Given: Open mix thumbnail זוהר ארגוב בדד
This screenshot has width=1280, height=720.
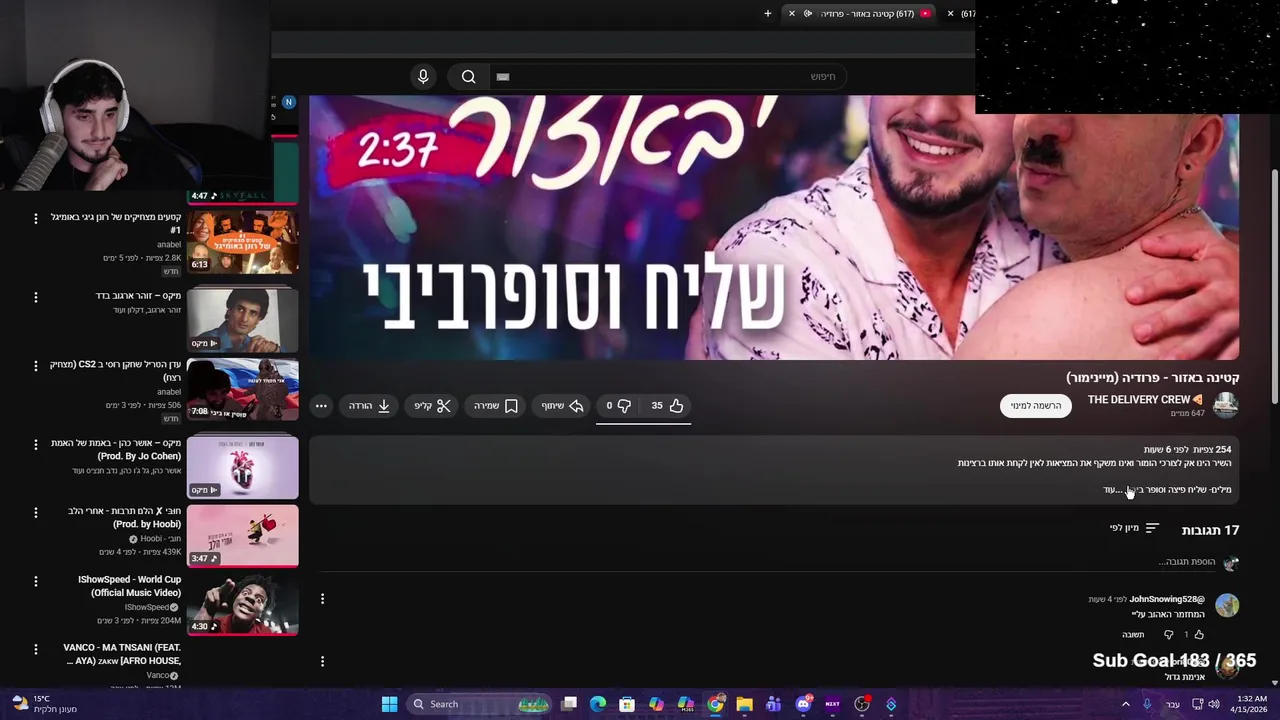Looking at the screenshot, I should coord(242,320).
